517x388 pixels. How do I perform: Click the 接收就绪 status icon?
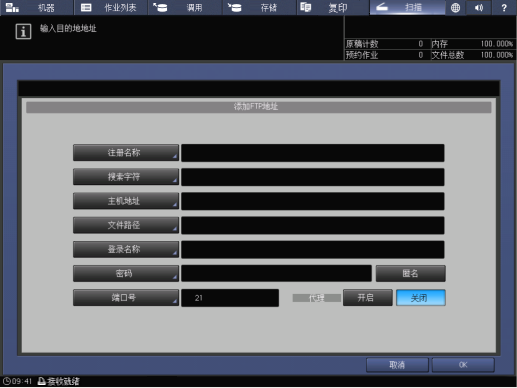[41, 381]
